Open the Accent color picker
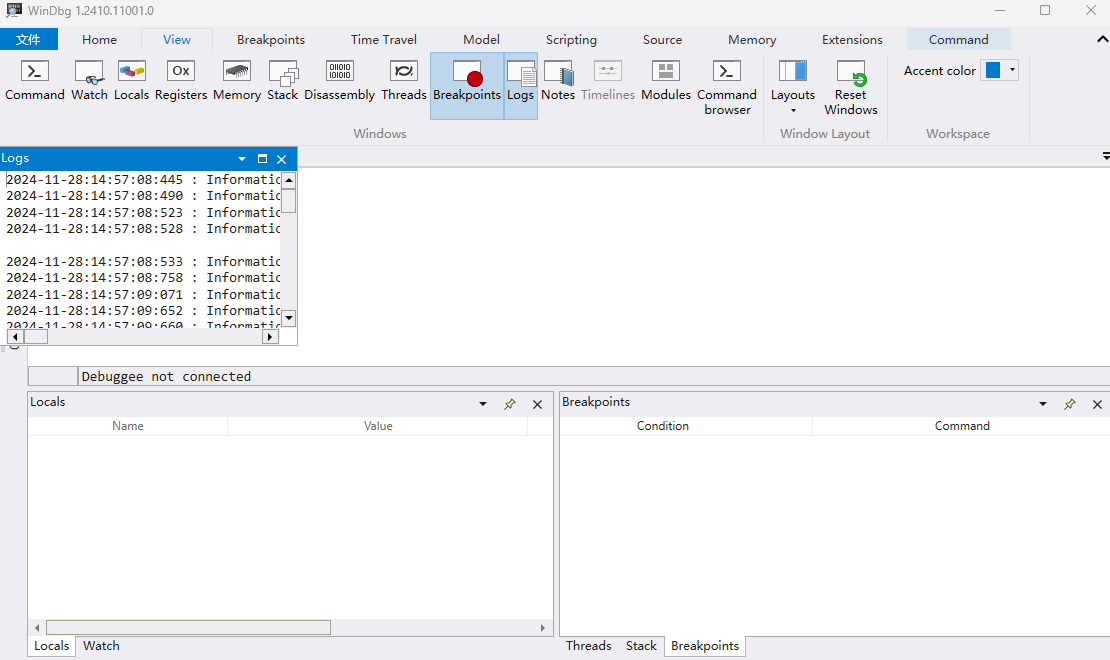 tap(999, 70)
